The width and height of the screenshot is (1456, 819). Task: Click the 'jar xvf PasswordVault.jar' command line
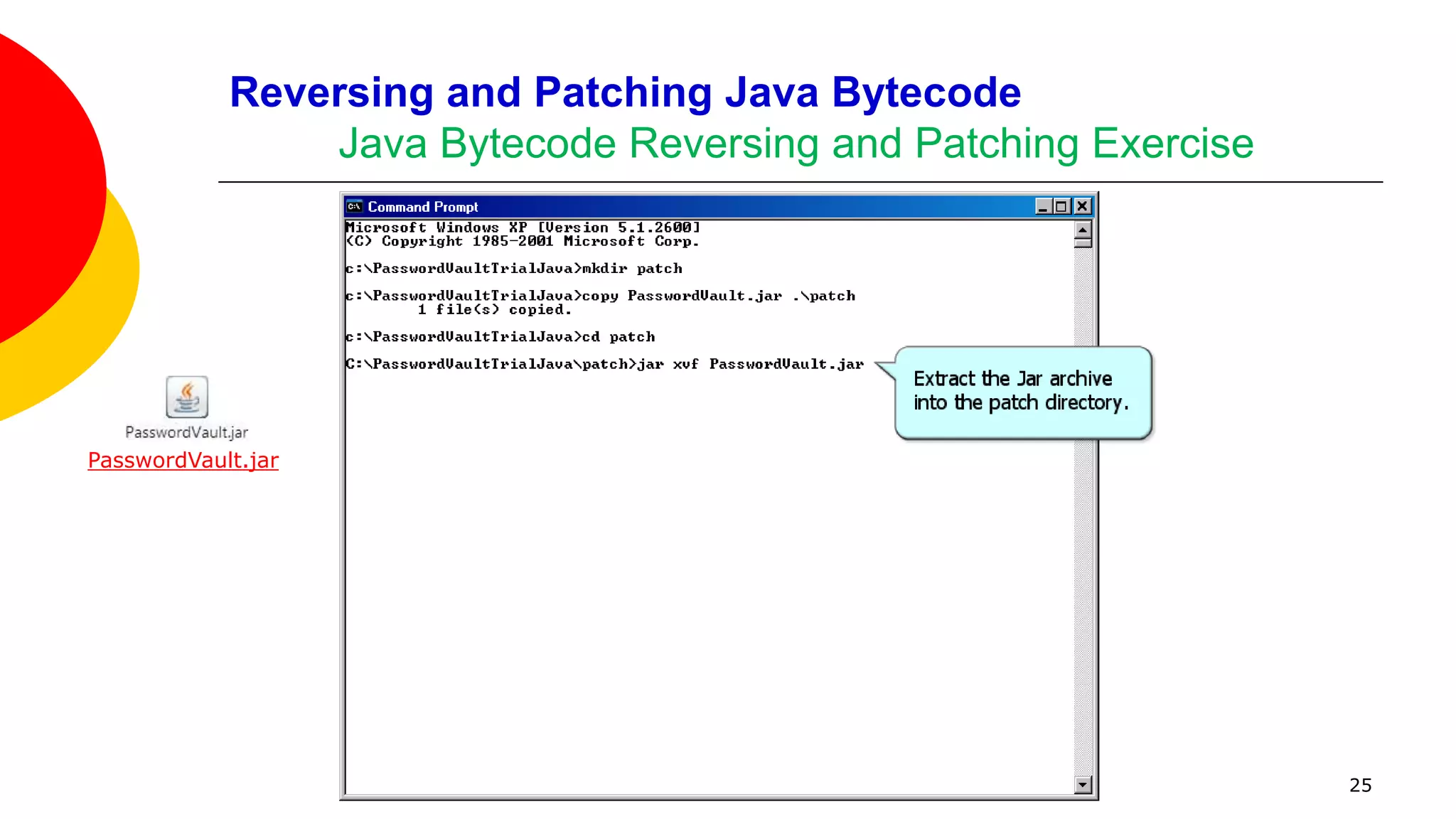[605, 364]
